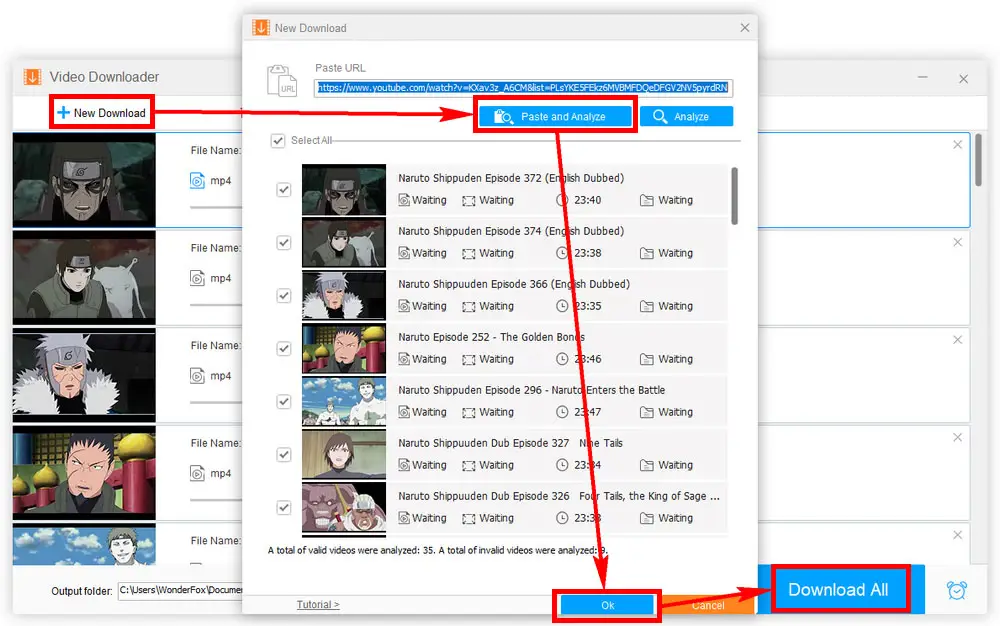This screenshot has width=1000, height=626.
Task: Click size folder icon for Episode 326 row
Action: (x=647, y=518)
